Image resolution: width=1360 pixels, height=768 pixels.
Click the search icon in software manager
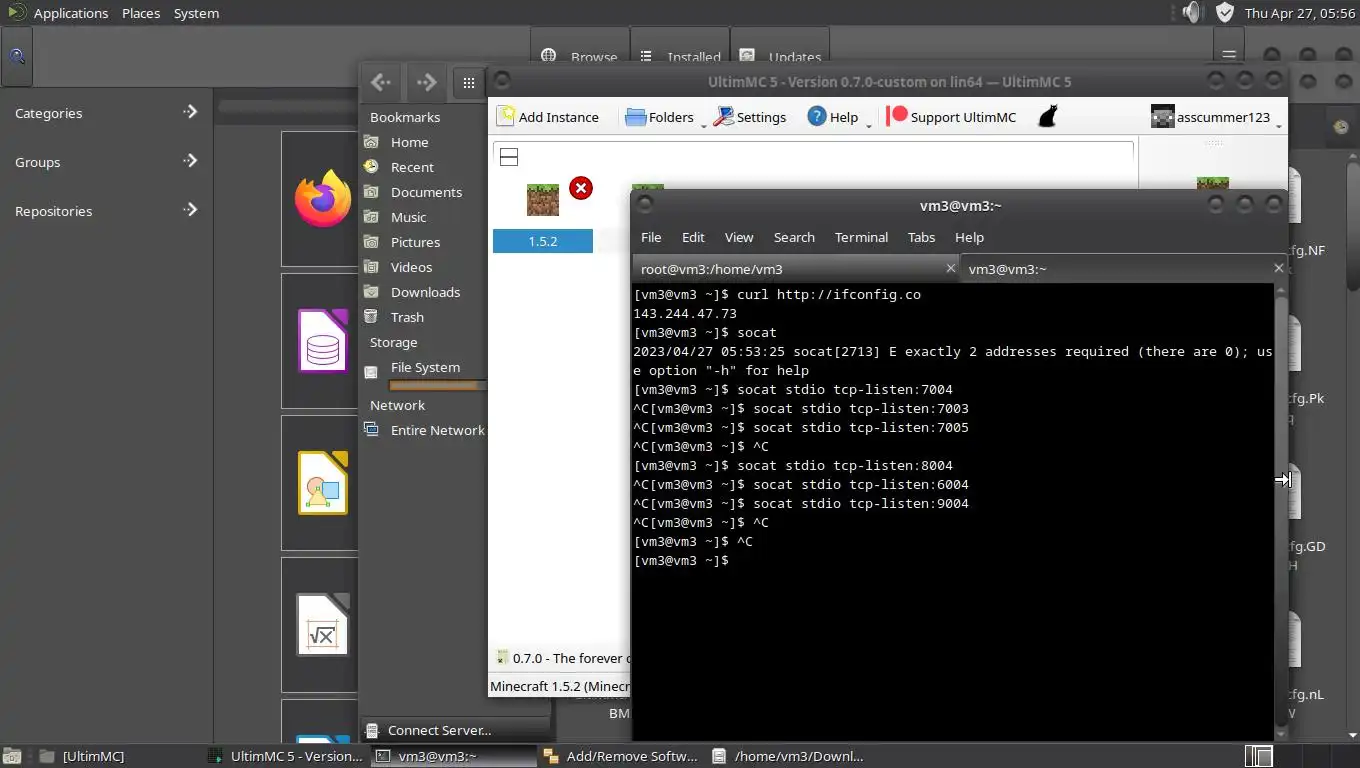17,56
